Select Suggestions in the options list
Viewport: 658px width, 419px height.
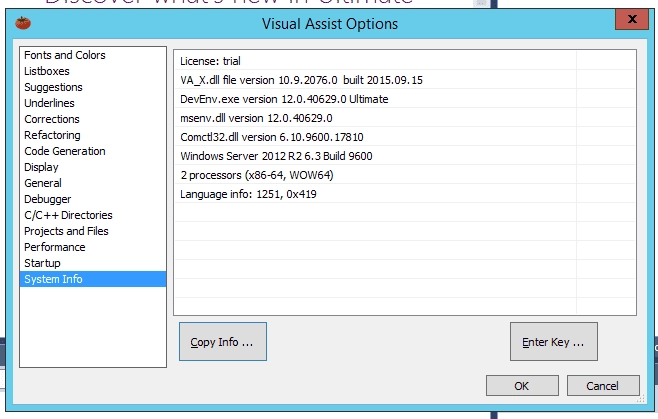93,87
